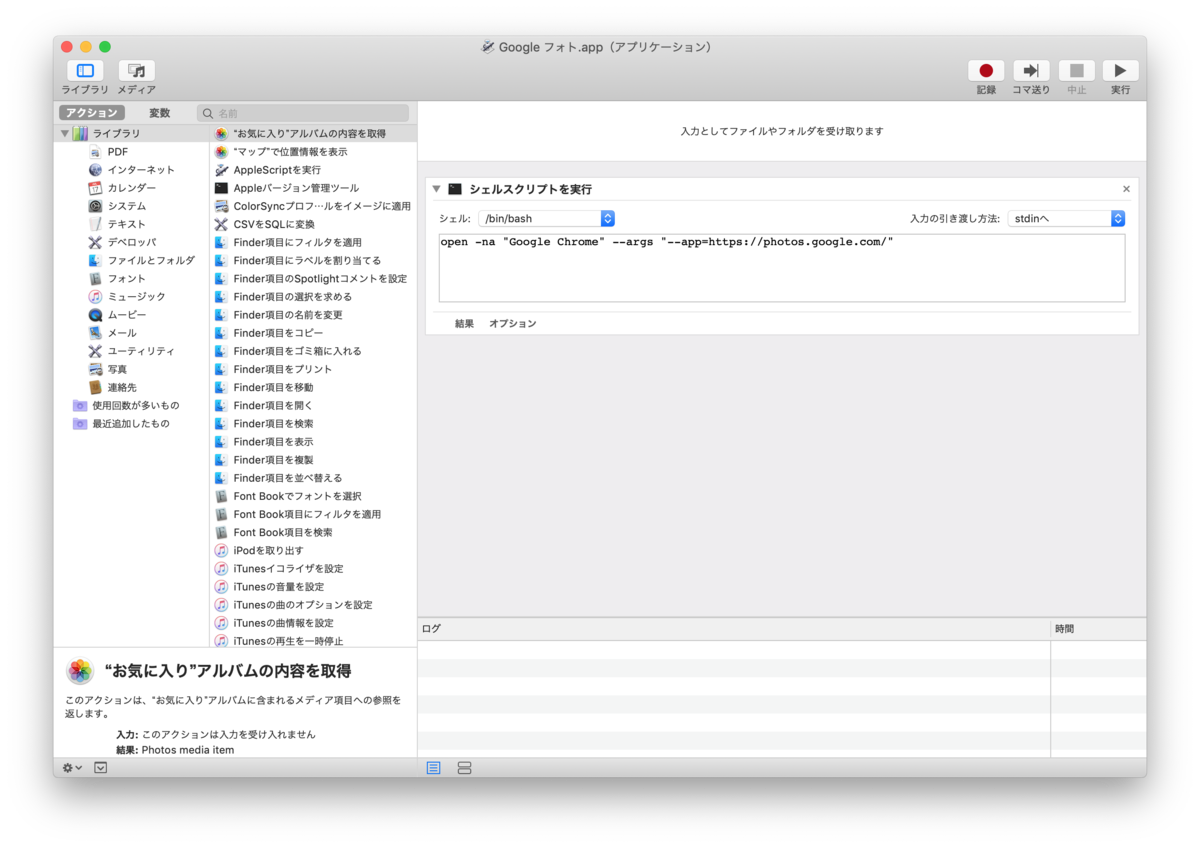Run the workflow with the 実行 button

[x=1120, y=71]
